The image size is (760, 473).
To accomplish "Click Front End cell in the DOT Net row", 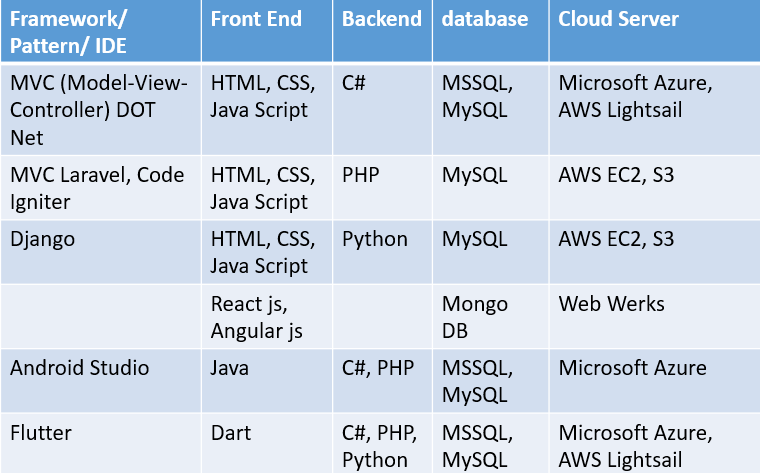I will pos(267,110).
